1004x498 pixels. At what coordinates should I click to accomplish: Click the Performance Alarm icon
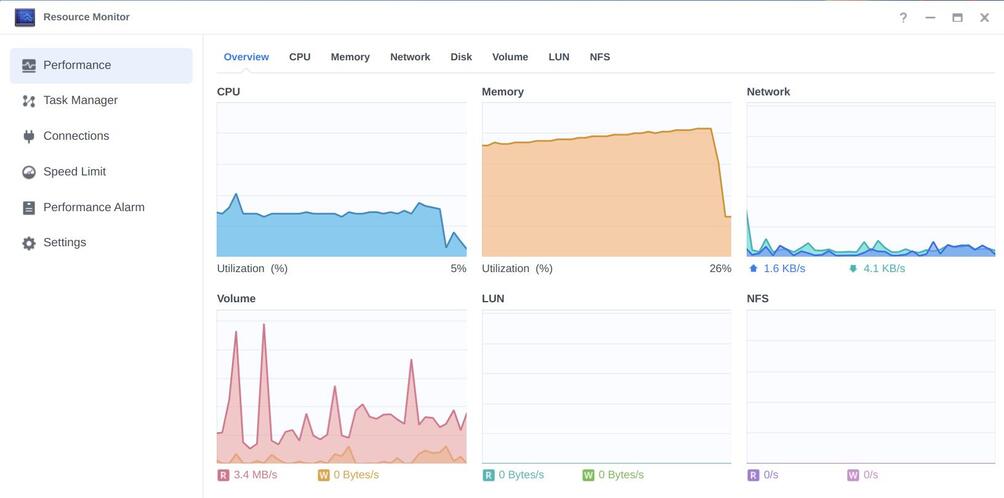pyautogui.click(x=29, y=207)
